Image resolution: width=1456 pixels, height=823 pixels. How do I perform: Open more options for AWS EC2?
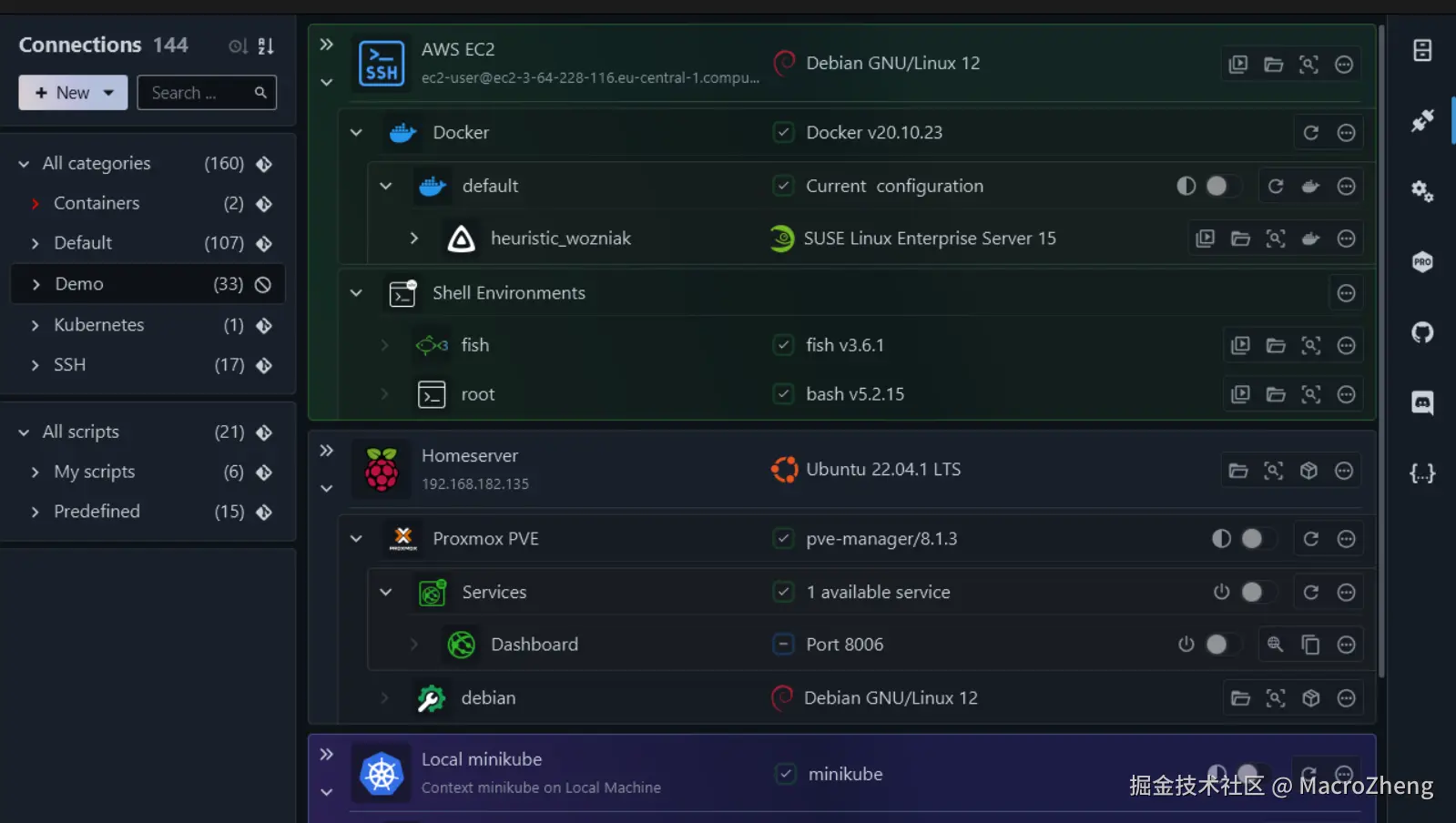coord(1344,65)
